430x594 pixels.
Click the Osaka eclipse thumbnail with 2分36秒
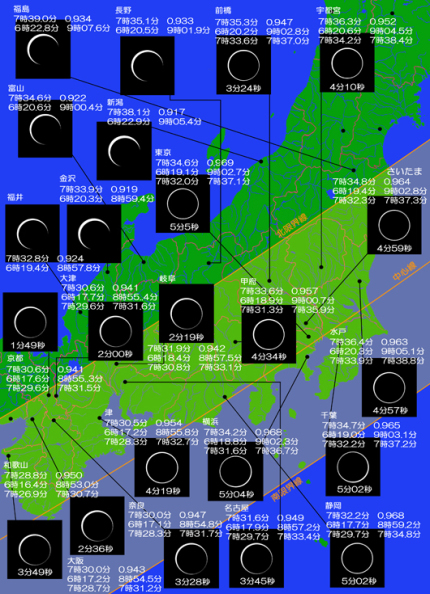(97, 526)
